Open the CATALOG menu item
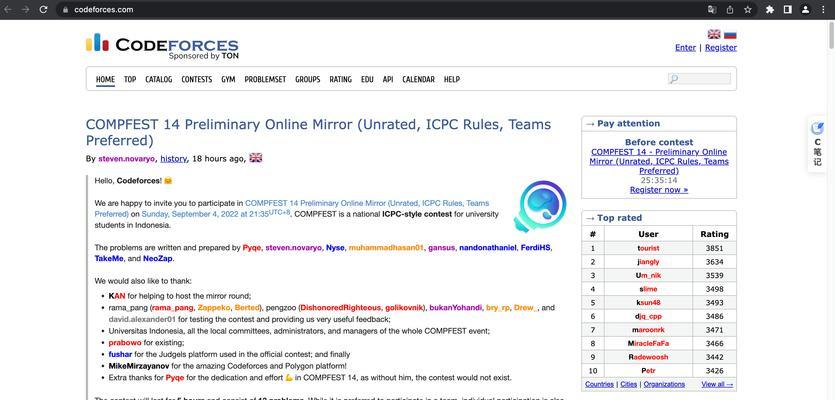This screenshot has height=400, width=835. coord(159,79)
